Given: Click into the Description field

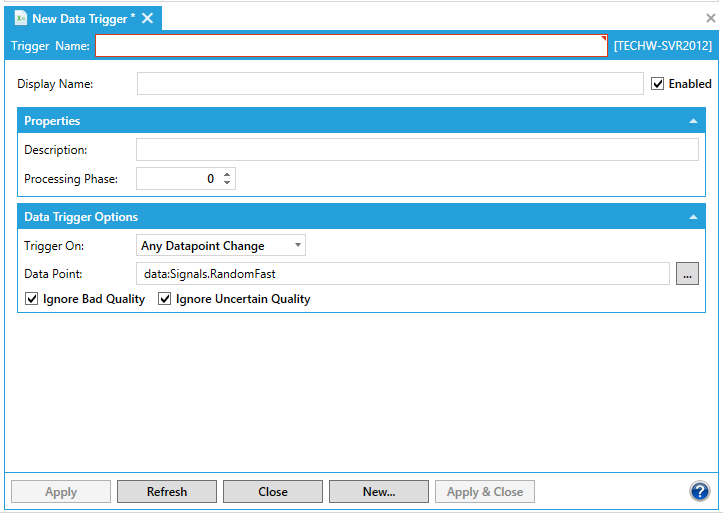Looking at the screenshot, I should (x=417, y=150).
